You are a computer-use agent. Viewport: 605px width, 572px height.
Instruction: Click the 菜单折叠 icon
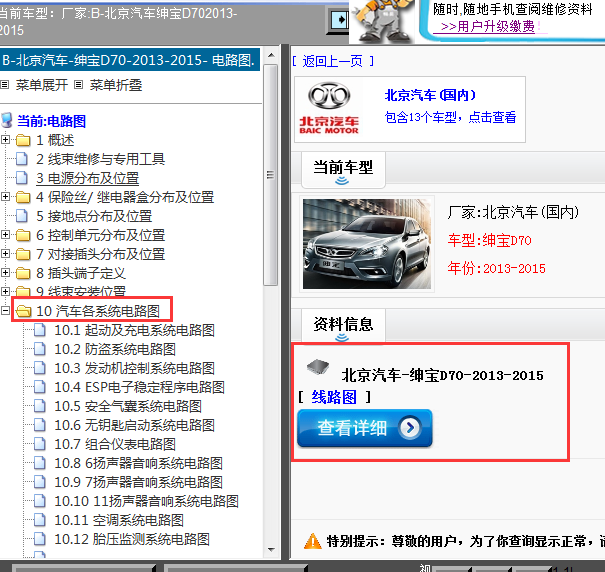point(78,85)
